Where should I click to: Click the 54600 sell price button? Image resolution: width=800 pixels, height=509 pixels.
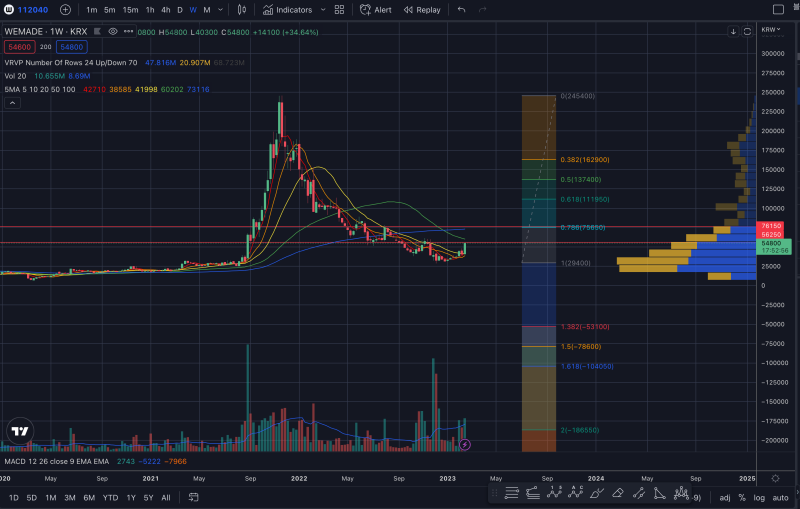19,47
